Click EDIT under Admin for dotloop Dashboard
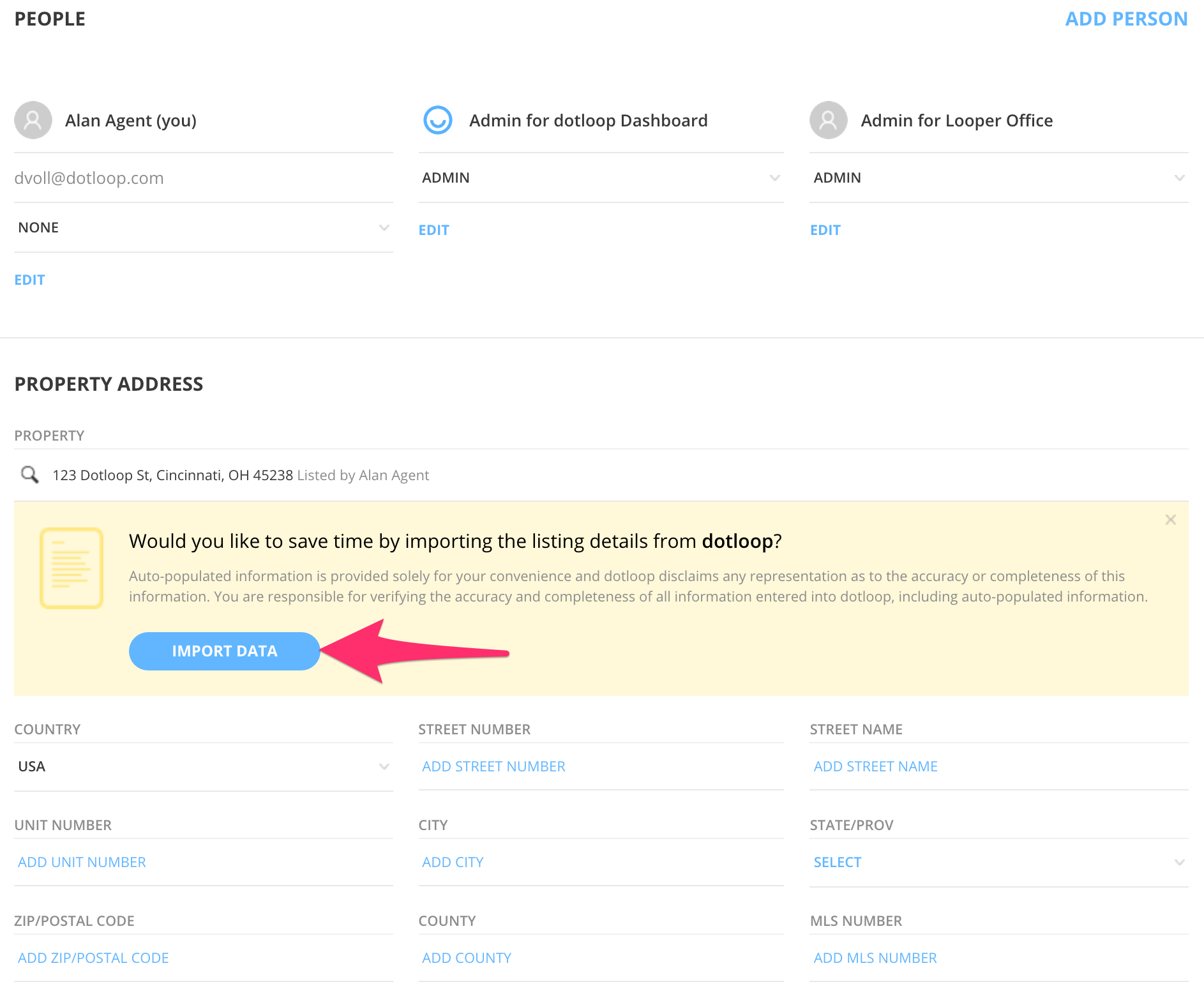Viewport: 1204px width, 991px height. 434,231
